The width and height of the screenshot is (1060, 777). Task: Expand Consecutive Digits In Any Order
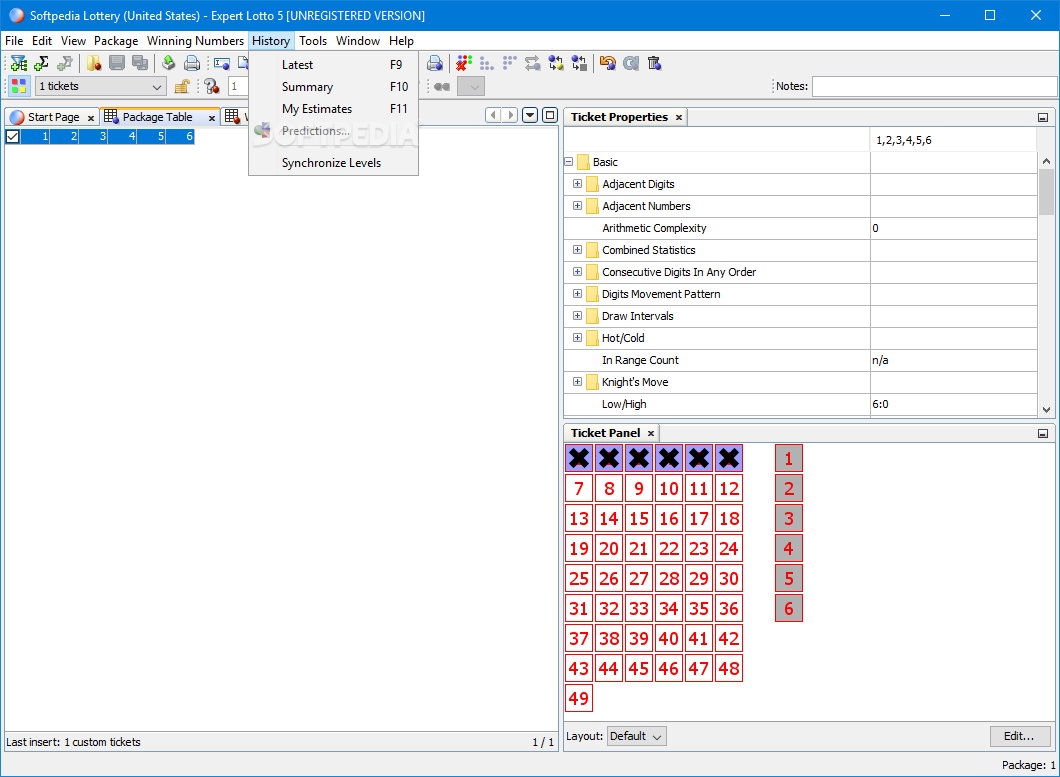click(x=577, y=272)
